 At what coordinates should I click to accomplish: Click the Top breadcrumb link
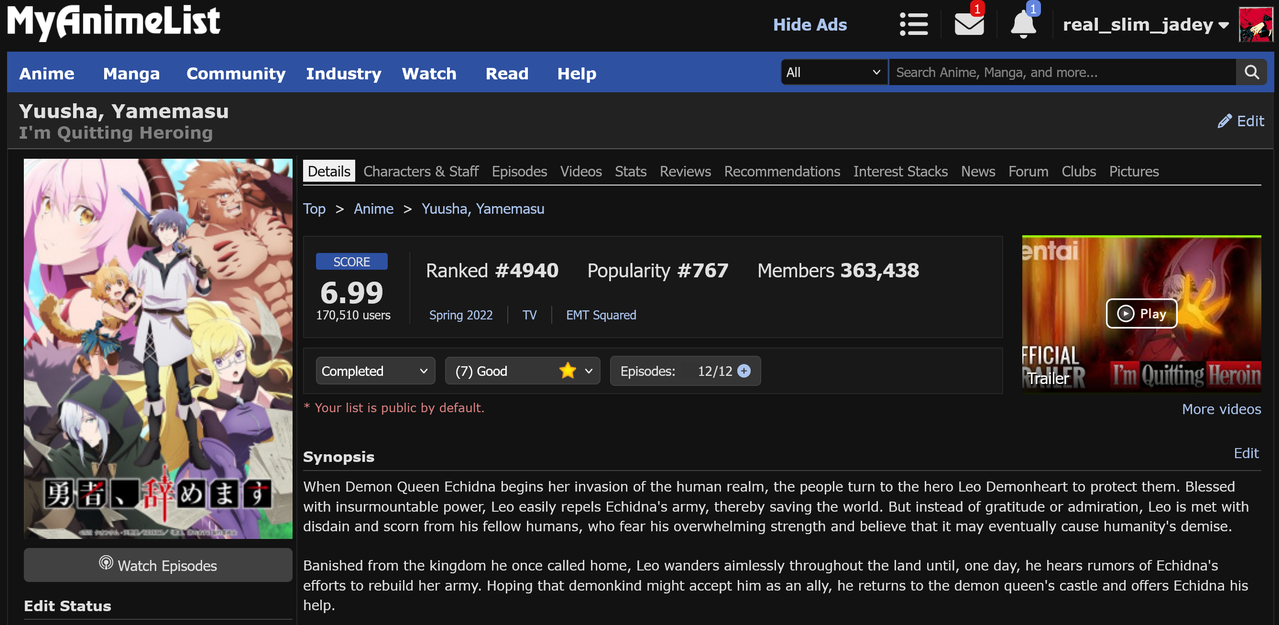(314, 209)
